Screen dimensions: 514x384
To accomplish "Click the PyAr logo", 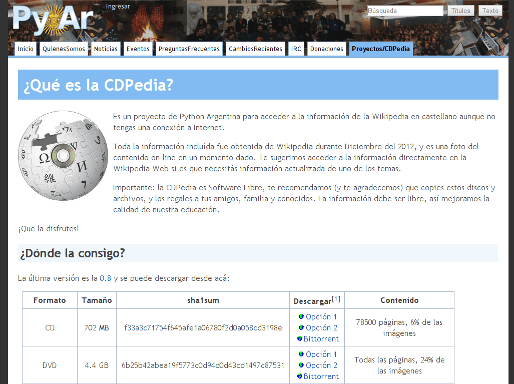I will click(53, 19).
